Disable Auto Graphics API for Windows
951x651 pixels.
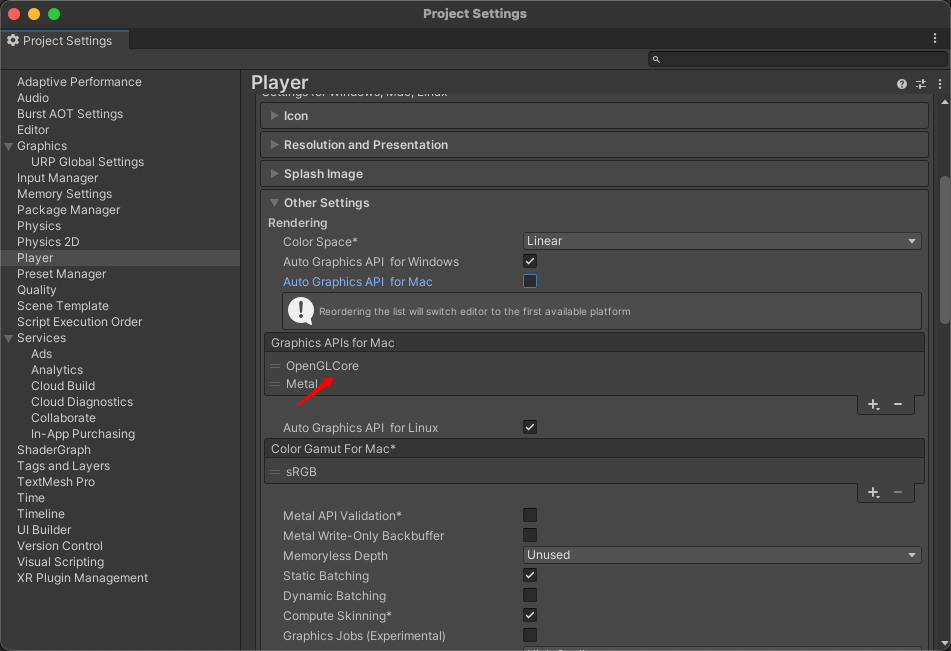pyautogui.click(x=530, y=261)
